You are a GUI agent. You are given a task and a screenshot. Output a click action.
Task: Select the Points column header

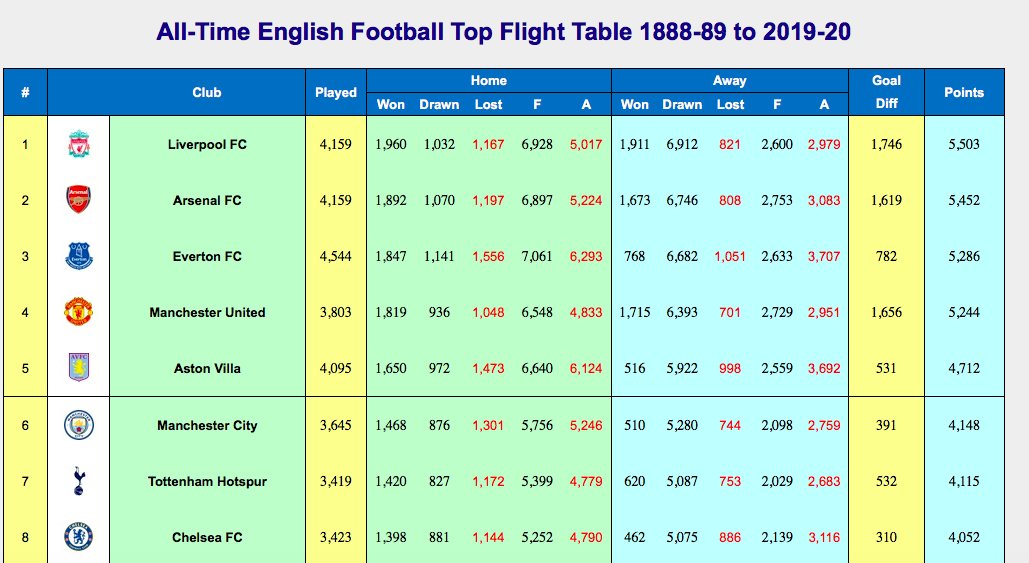pyautogui.click(x=964, y=92)
